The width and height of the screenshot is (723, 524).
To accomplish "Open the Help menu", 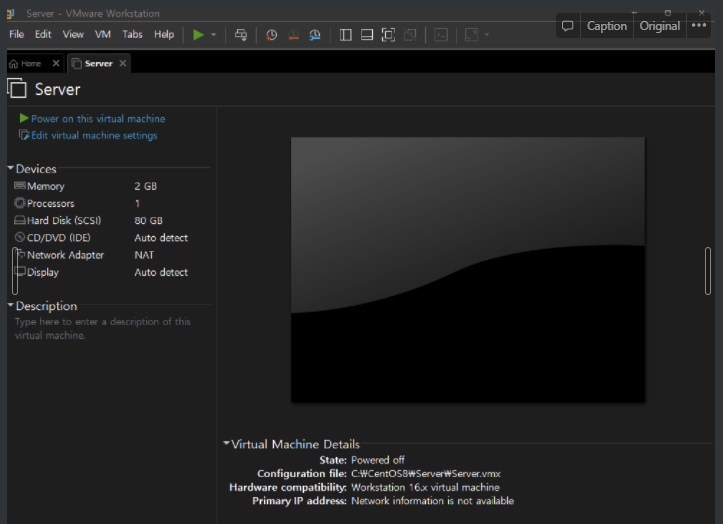I will pyautogui.click(x=164, y=34).
